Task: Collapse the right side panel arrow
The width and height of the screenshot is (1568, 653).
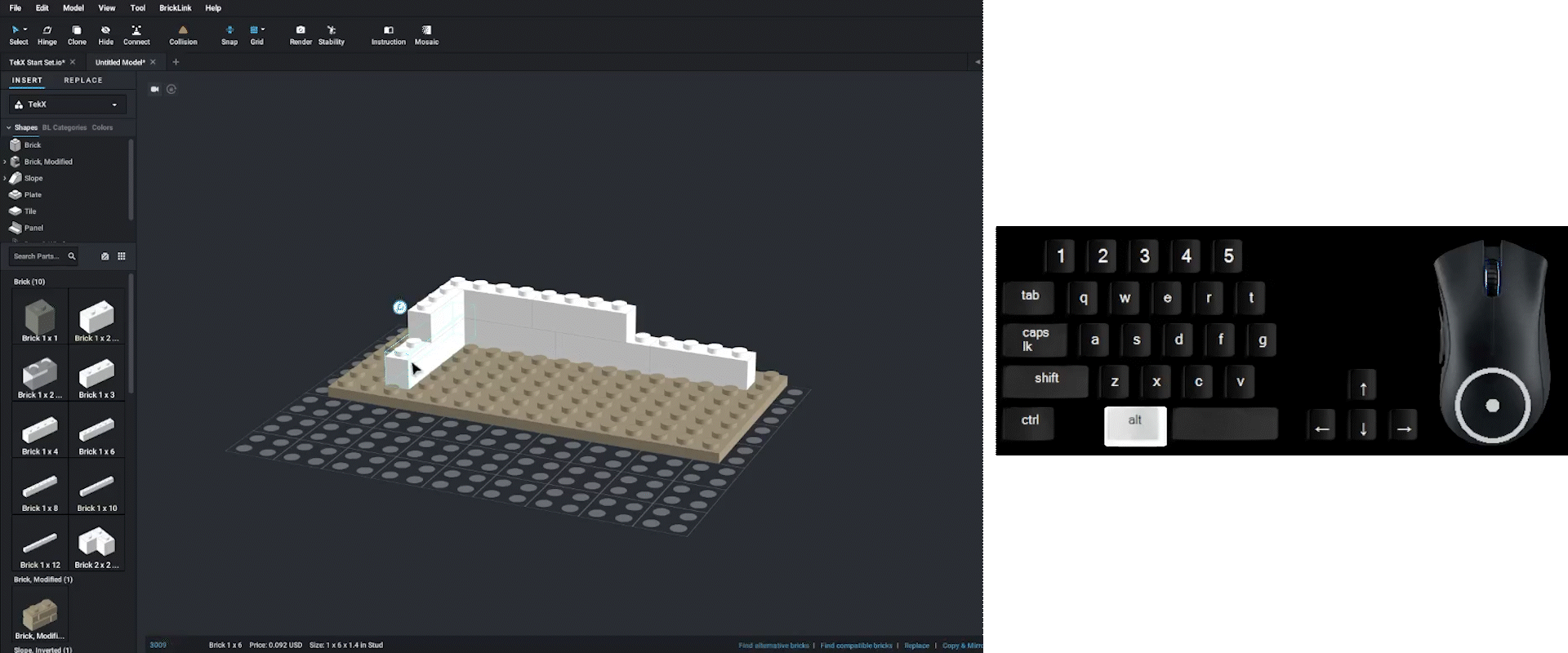Action: [977, 62]
